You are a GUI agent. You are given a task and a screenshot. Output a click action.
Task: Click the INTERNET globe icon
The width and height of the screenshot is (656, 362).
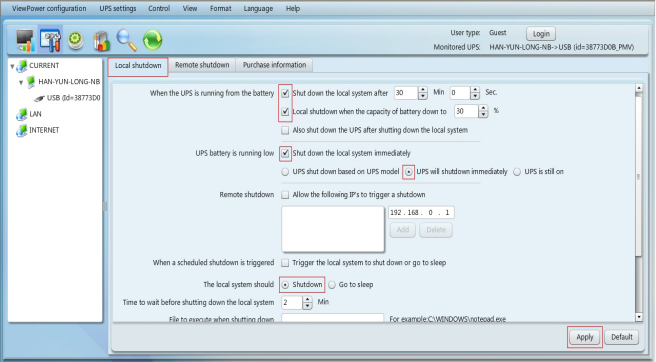[22, 131]
